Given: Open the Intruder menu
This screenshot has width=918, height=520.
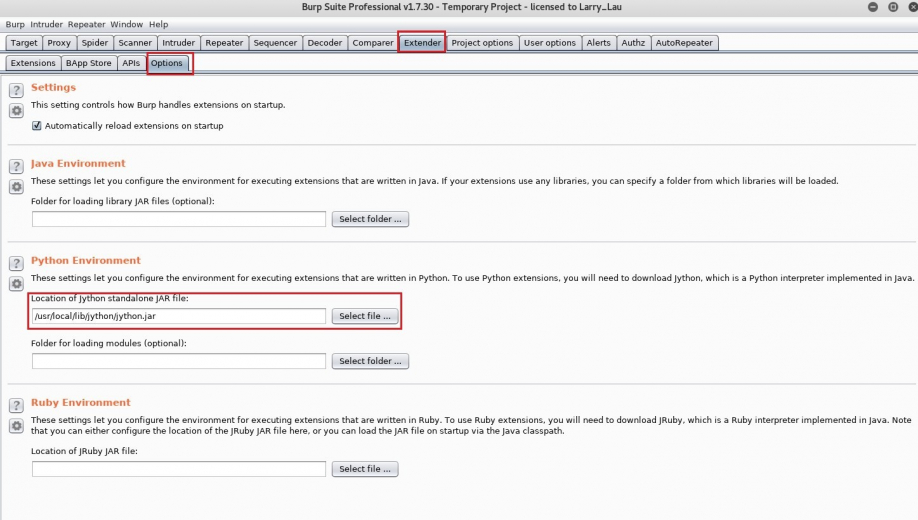Looking at the screenshot, I should pos(46,24).
